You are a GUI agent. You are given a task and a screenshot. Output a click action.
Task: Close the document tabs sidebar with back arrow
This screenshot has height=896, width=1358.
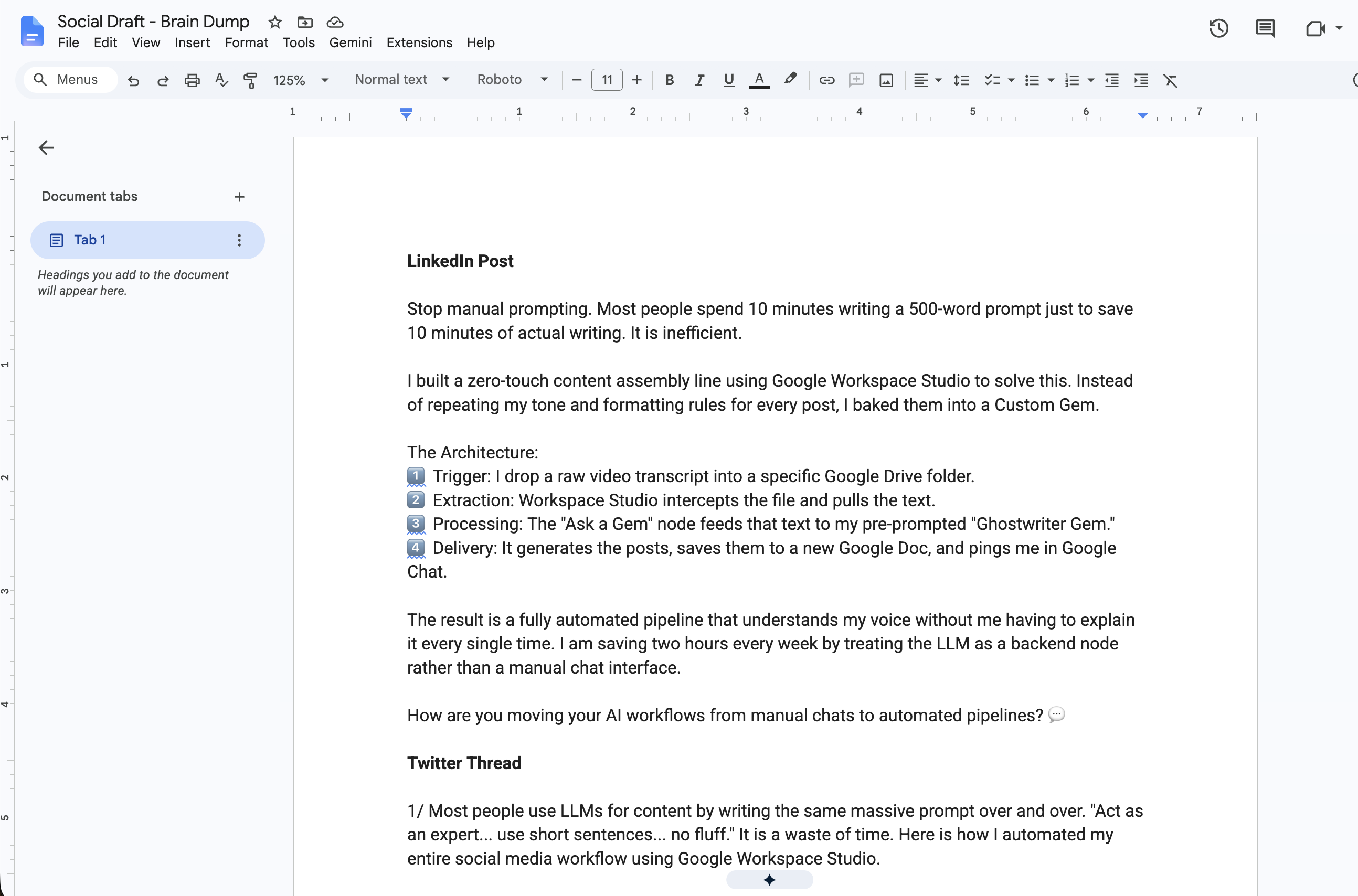click(x=46, y=148)
